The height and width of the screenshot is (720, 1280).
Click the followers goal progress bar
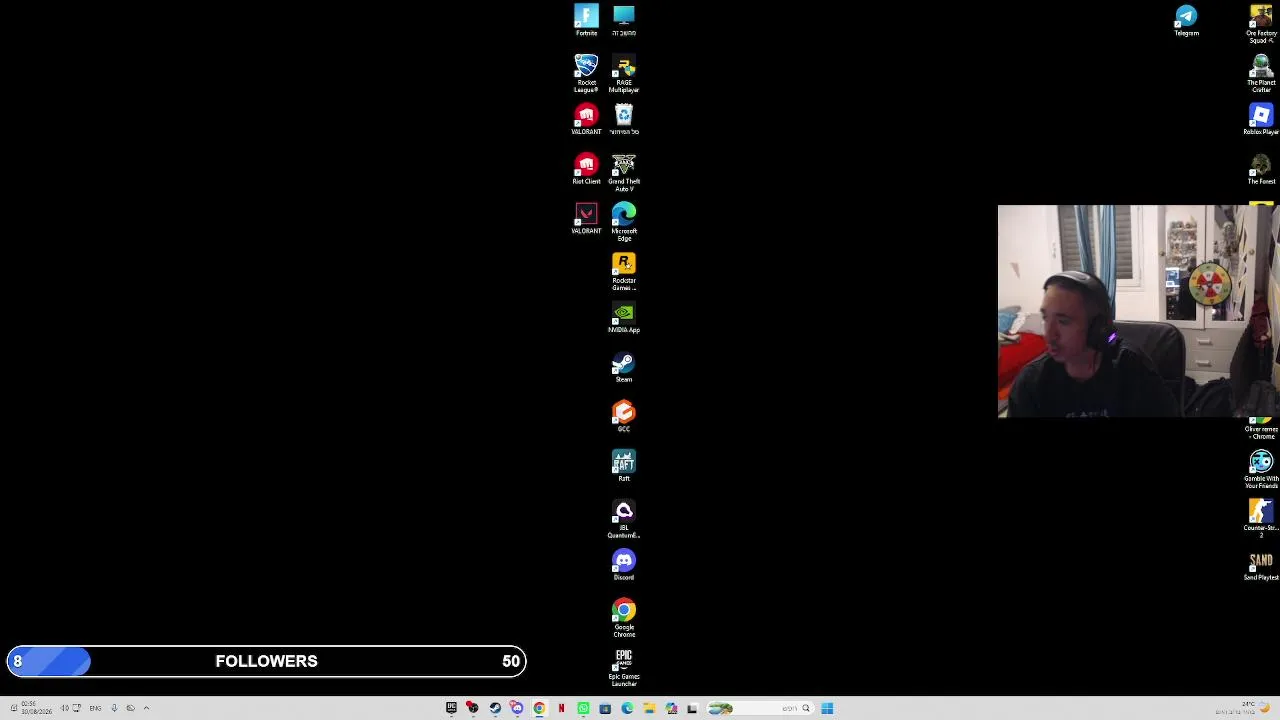(266, 661)
